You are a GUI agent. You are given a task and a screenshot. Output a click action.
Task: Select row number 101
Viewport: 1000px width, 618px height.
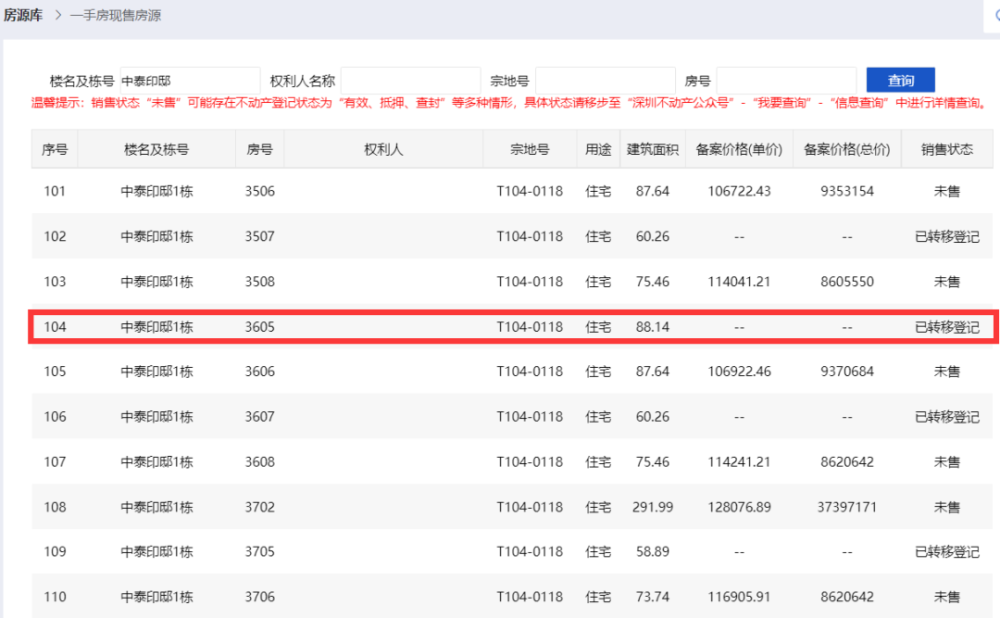55,191
